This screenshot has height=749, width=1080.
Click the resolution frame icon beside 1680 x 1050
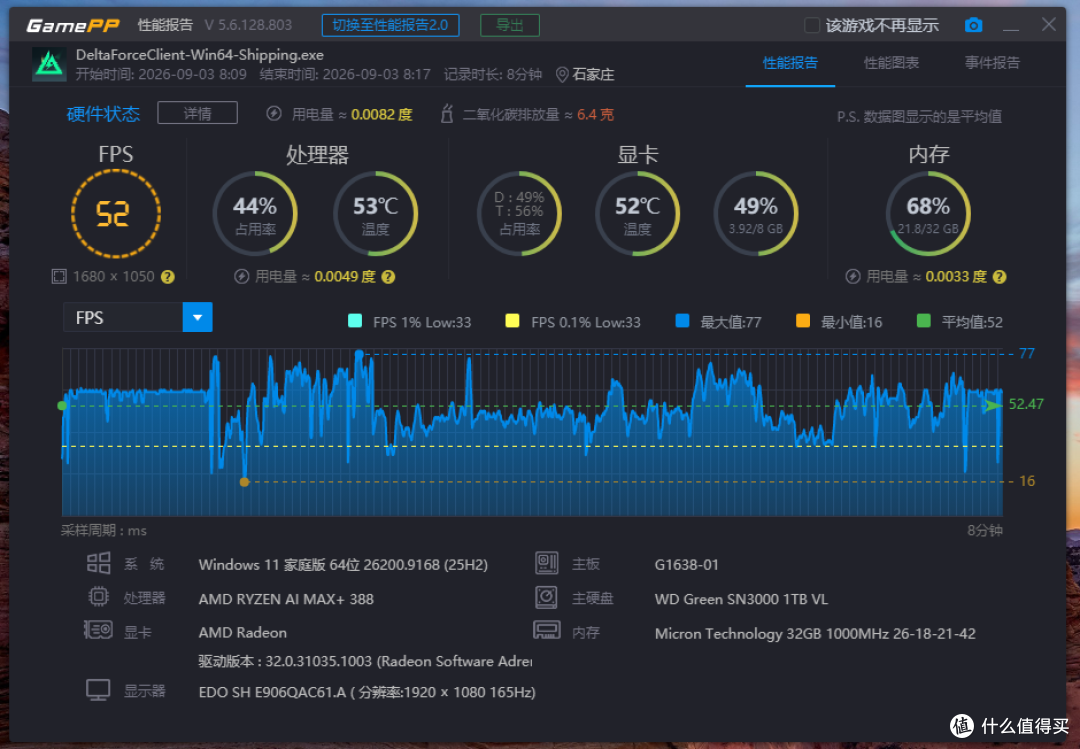click(59, 276)
